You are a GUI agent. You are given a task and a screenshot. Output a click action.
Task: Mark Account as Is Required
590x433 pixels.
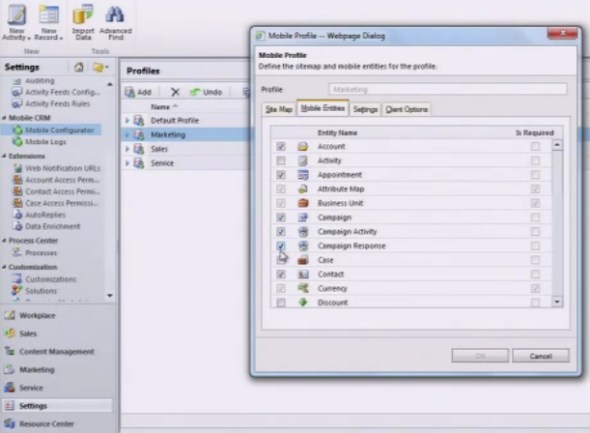(x=535, y=146)
